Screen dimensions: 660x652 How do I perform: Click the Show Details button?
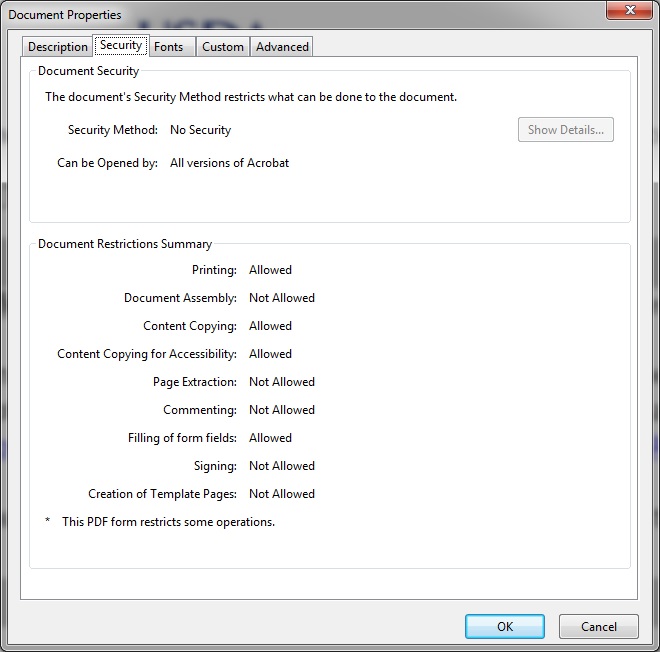(565, 130)
